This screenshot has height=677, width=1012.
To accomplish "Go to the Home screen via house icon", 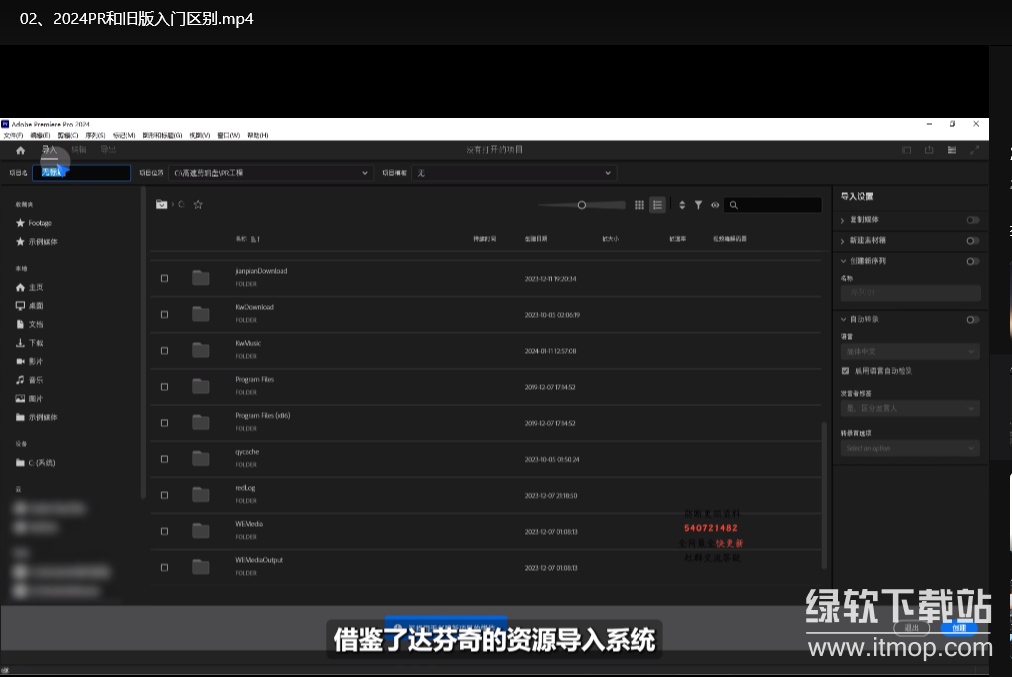I will point(21,150).
